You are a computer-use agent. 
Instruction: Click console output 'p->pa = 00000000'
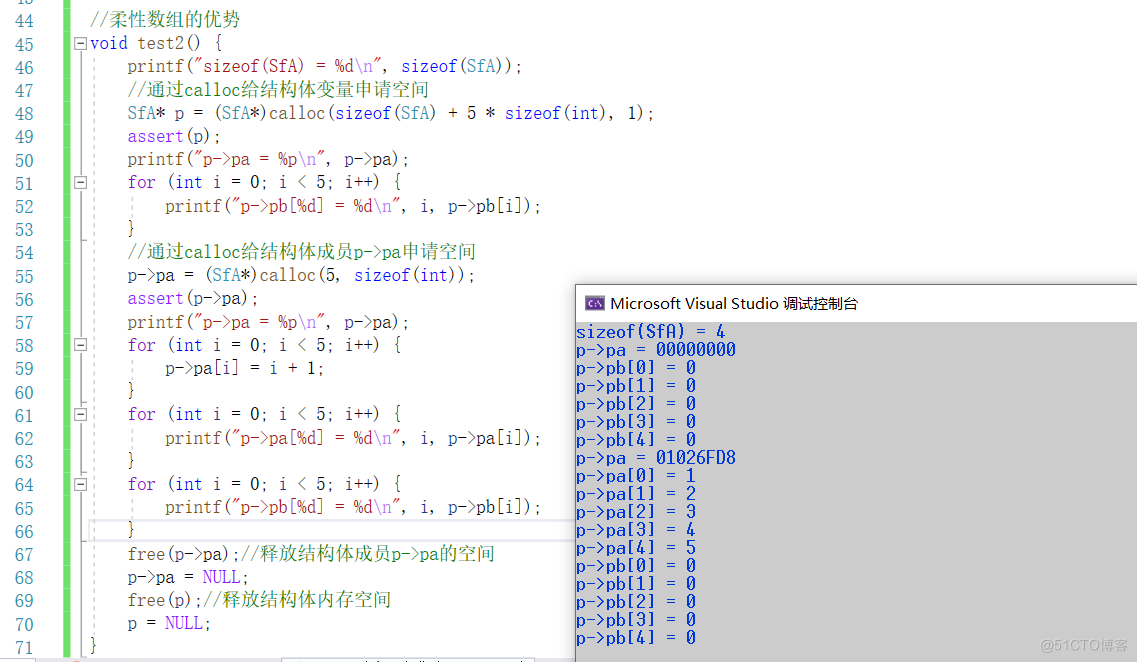(656, 350)
